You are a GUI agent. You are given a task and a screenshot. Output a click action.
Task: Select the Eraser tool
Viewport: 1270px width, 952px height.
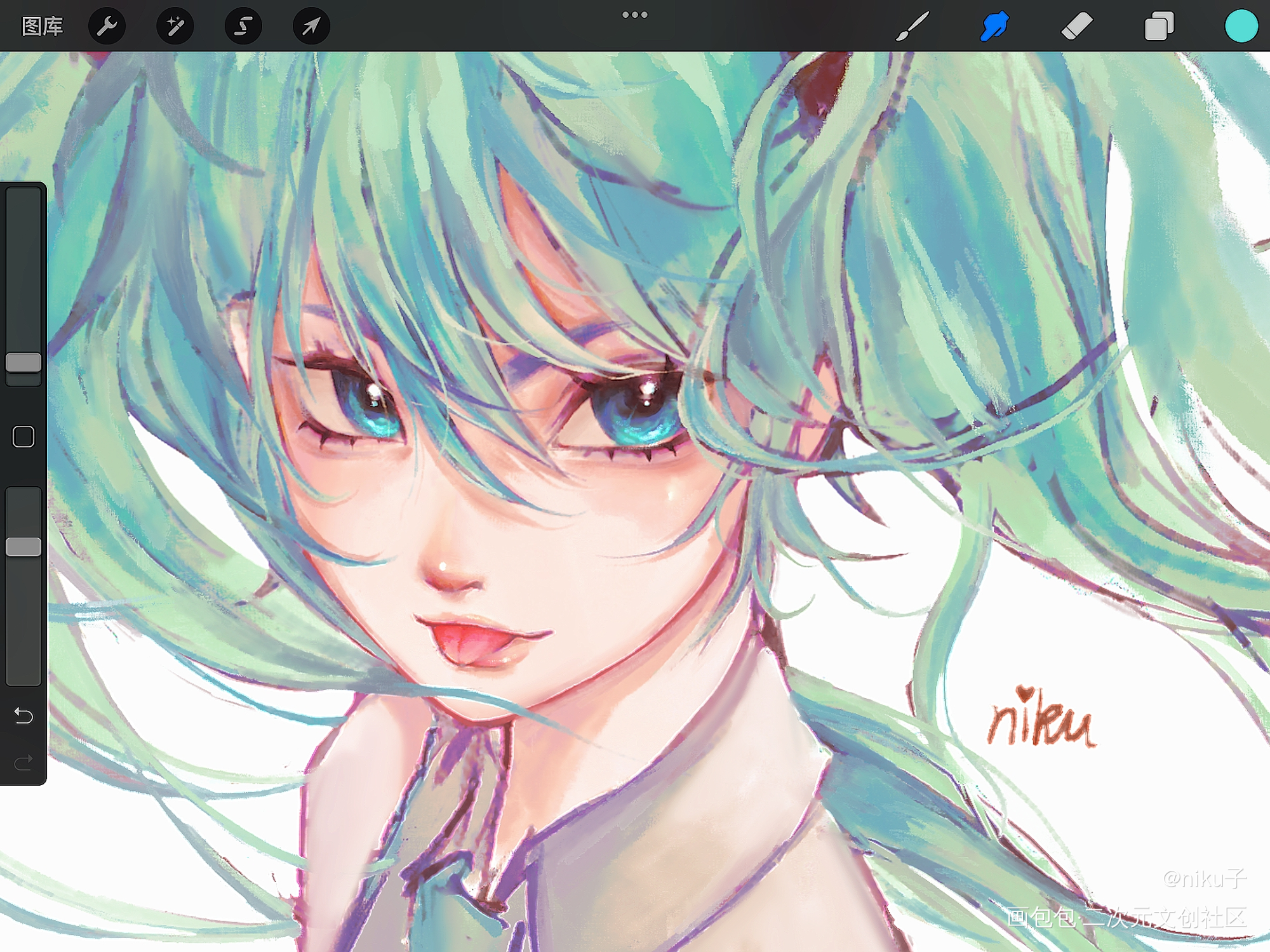(x=1076, y=26)
